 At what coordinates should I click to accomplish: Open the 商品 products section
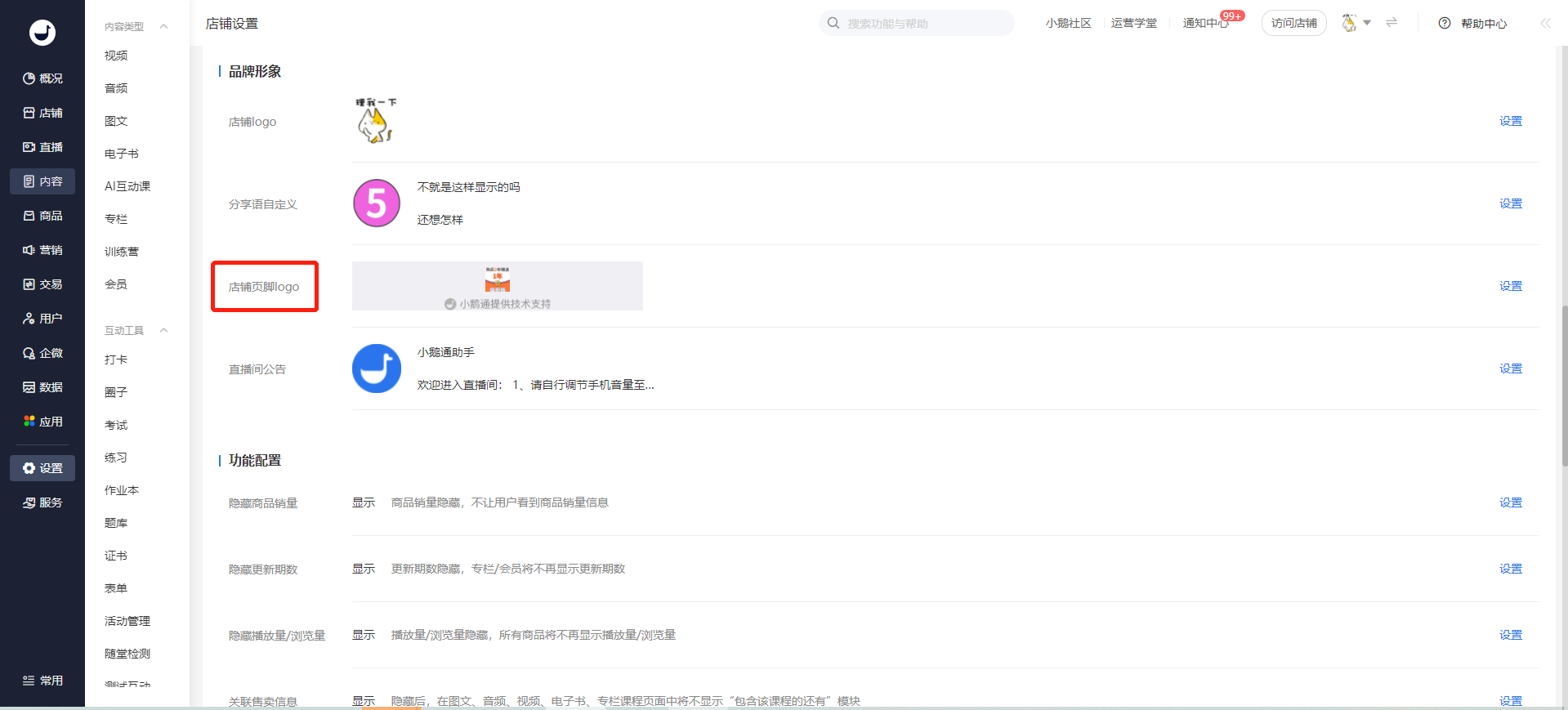[42, 216]
